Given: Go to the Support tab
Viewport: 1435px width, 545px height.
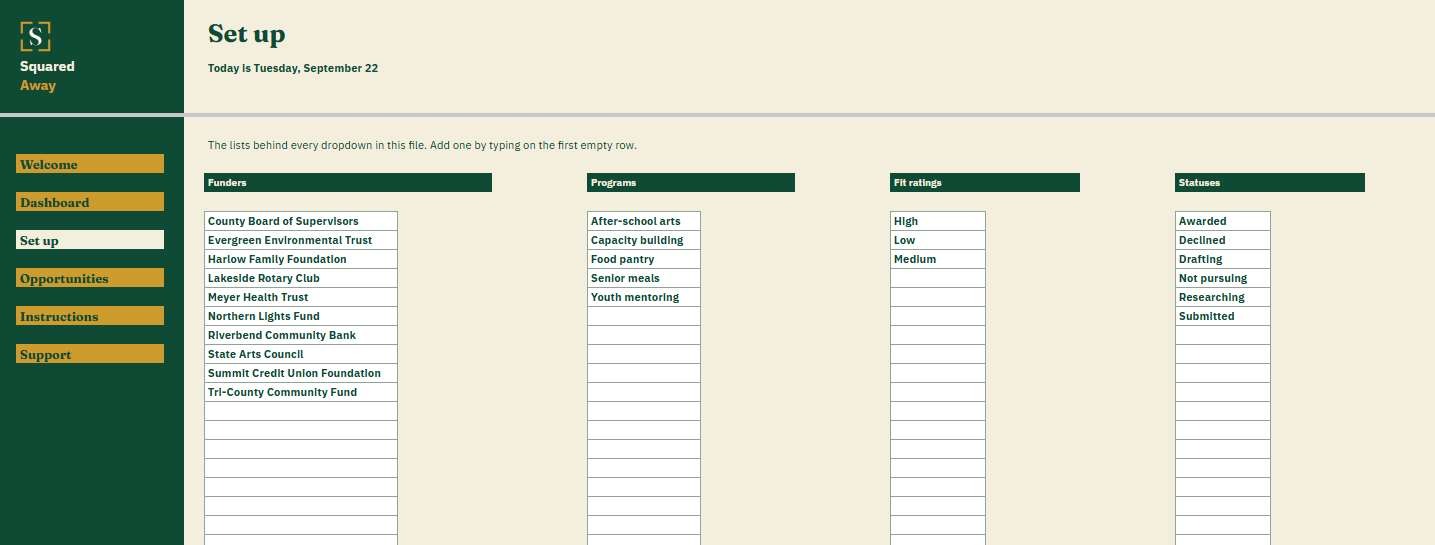Looking at the screenshot, I should coord(90,354).
